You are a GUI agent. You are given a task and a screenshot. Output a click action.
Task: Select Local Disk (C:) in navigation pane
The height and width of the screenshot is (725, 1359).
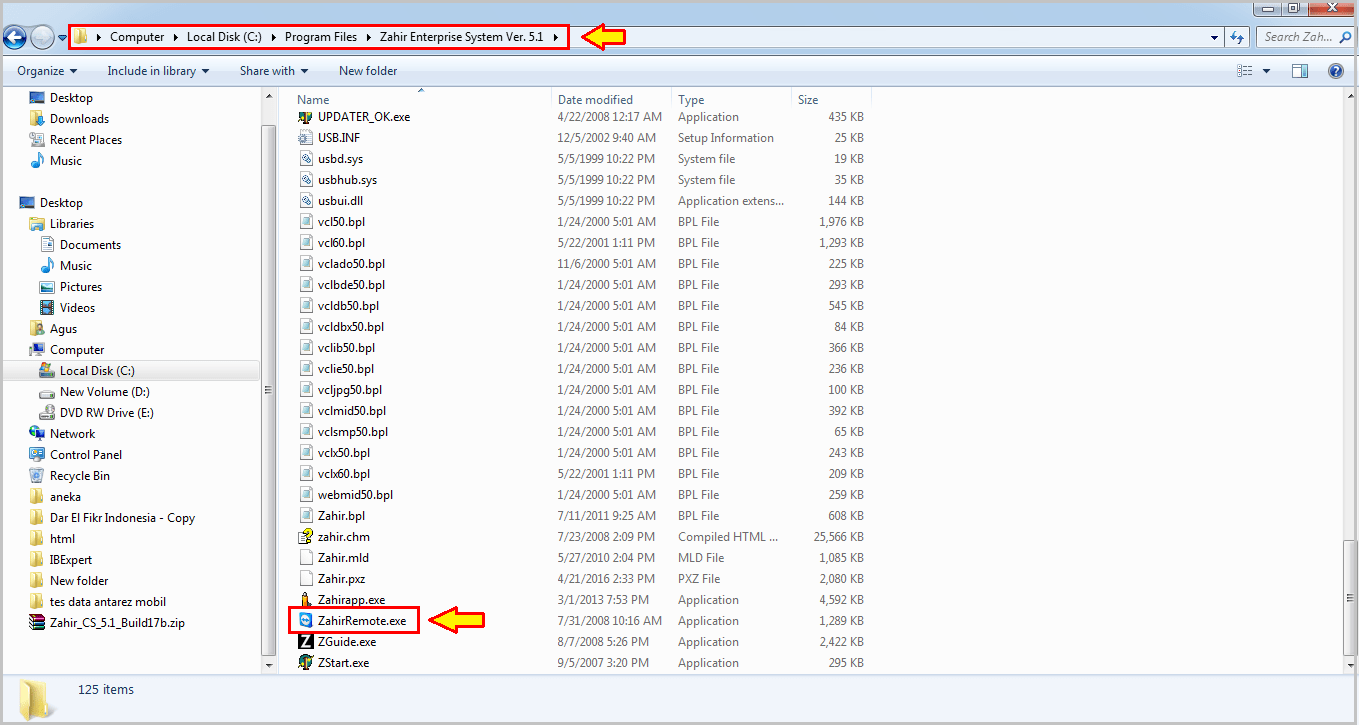point(97,371)
